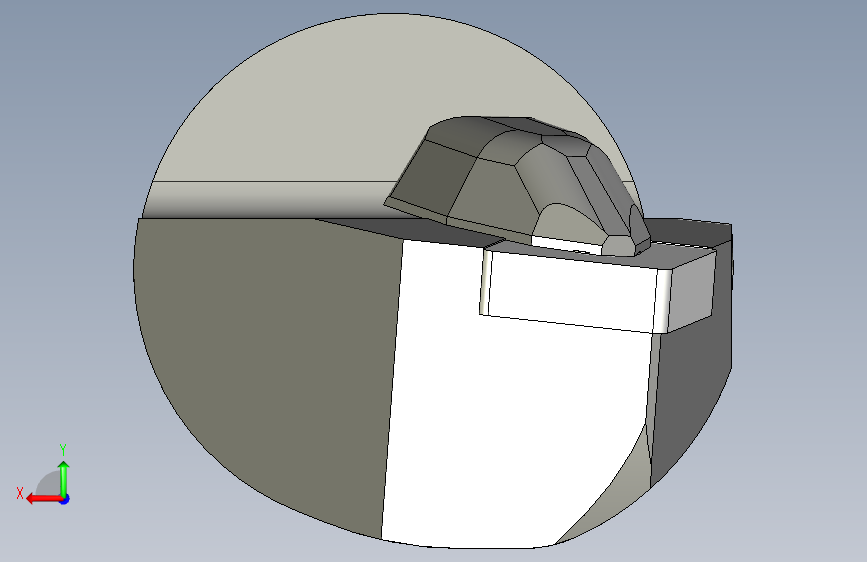Click the green Y axis arrow of the triad

(64, 478)
